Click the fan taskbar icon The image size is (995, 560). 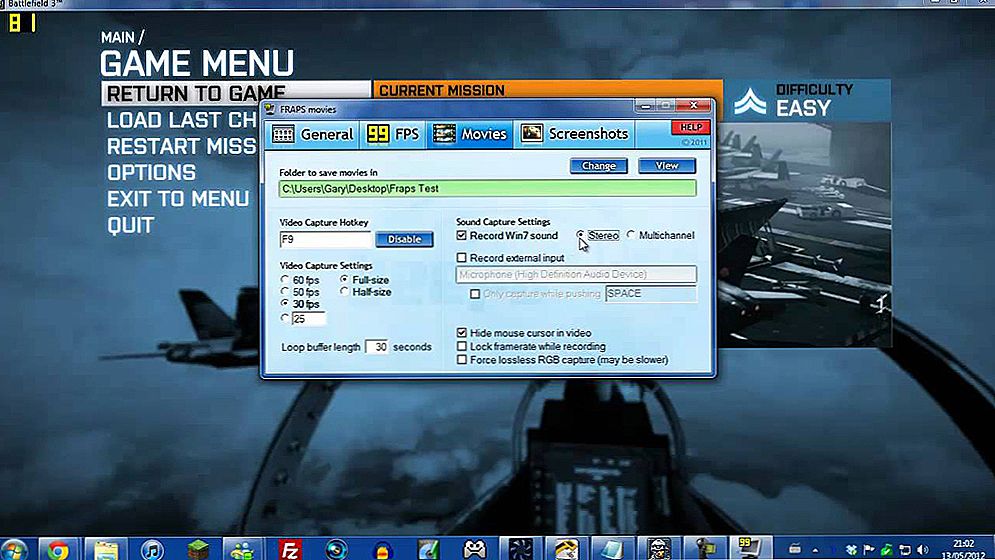pos(520,550)
